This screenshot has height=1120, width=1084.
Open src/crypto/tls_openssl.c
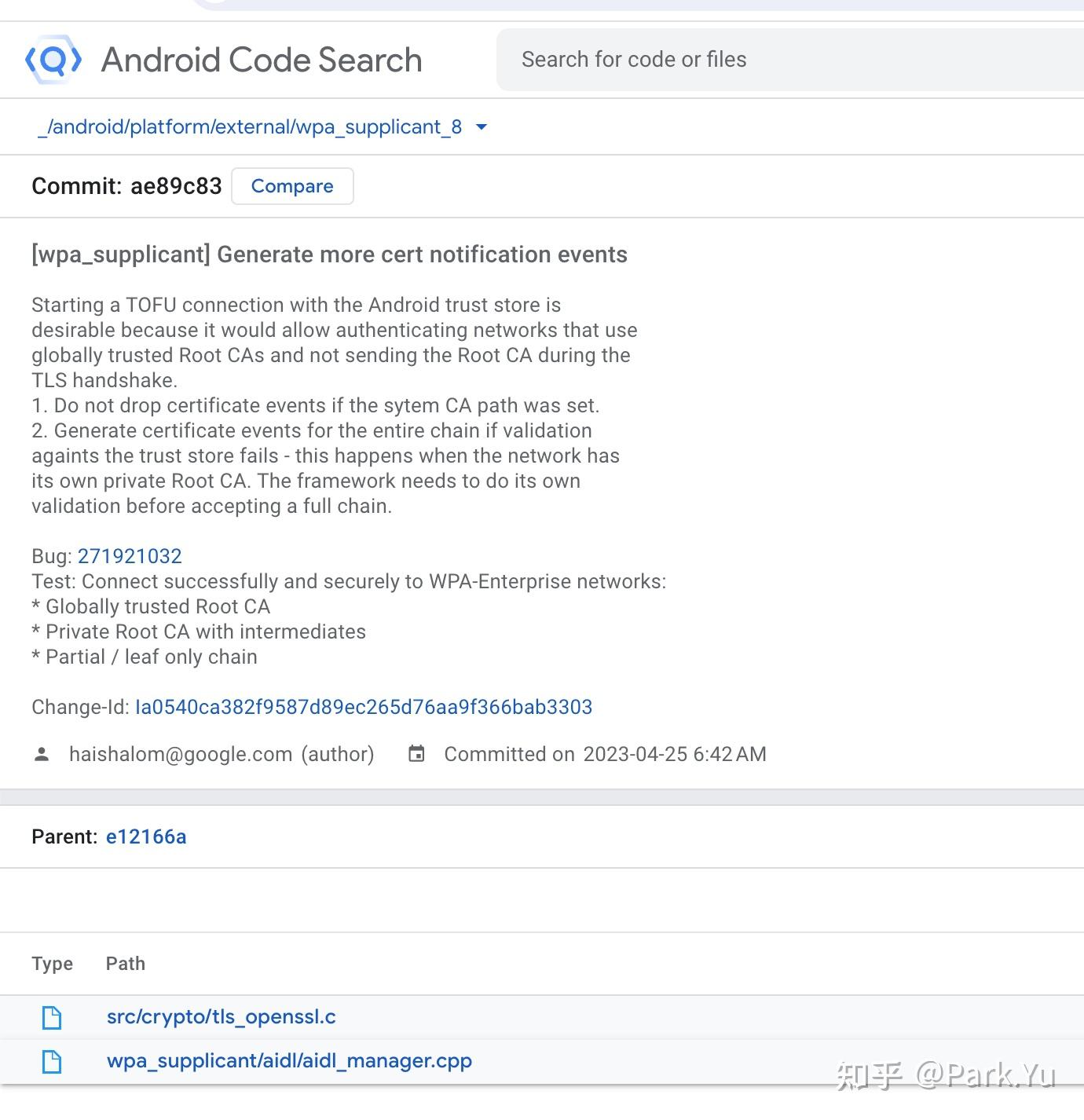coord(221,1016)
